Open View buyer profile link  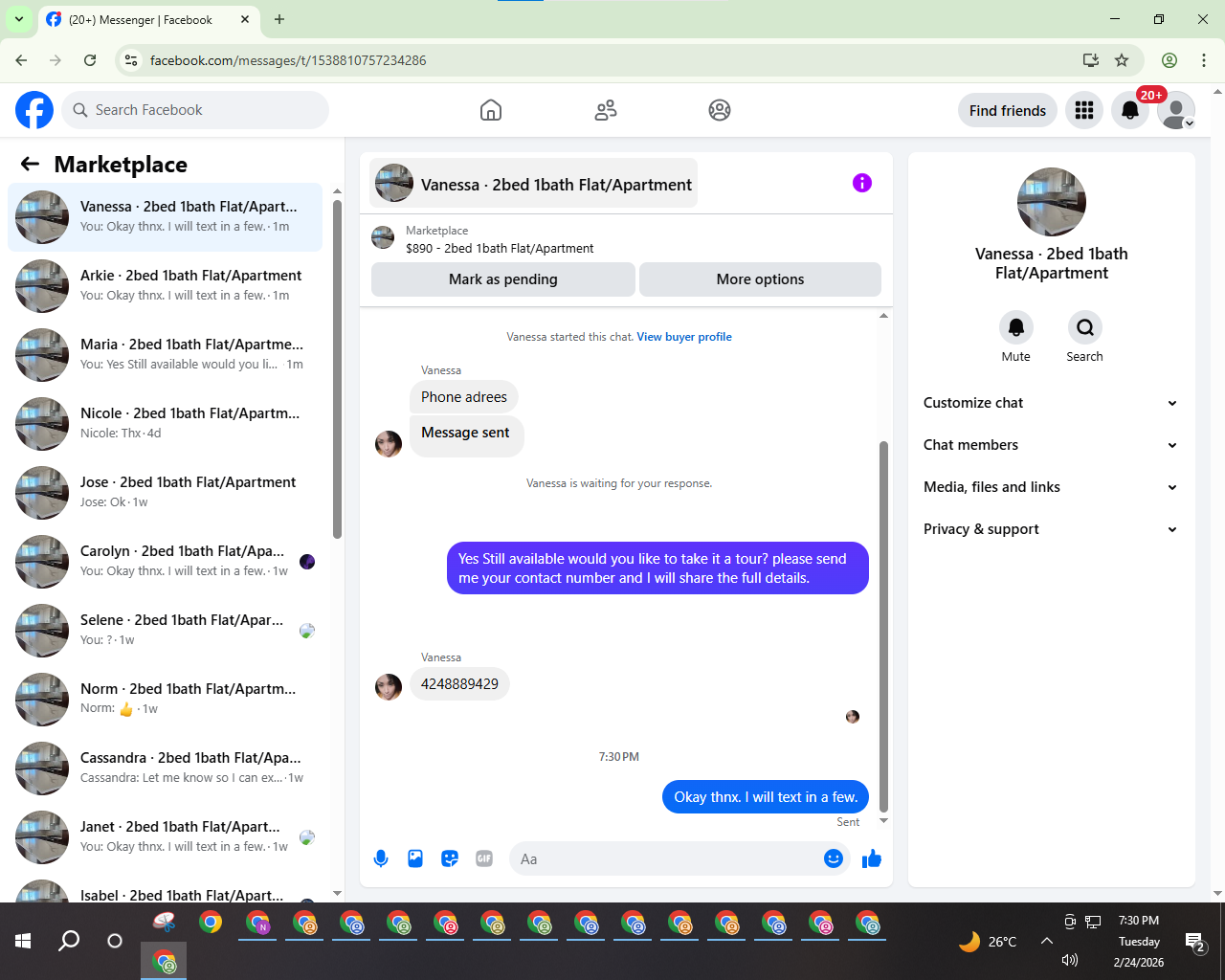point(684,337)
